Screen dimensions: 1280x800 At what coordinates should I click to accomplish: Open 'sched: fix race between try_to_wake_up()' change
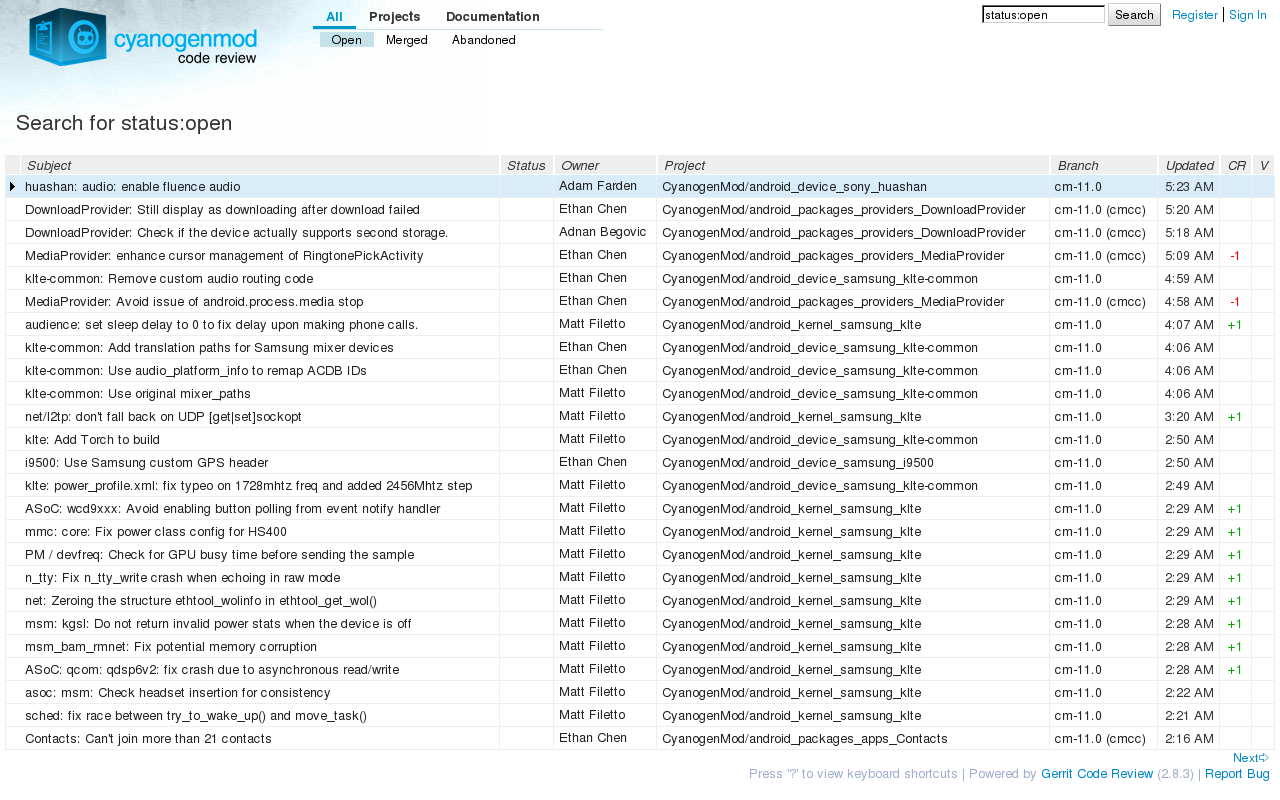196,716
